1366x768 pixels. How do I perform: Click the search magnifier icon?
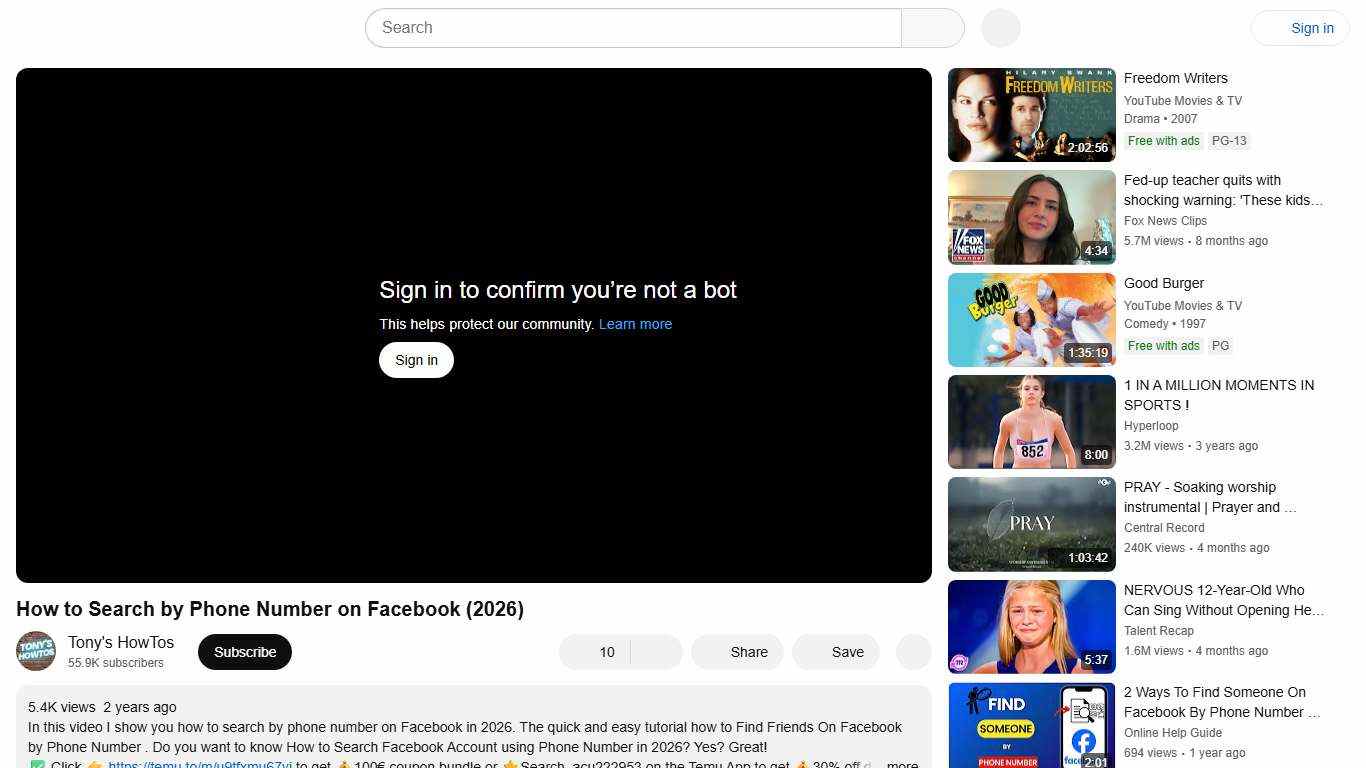931,28
